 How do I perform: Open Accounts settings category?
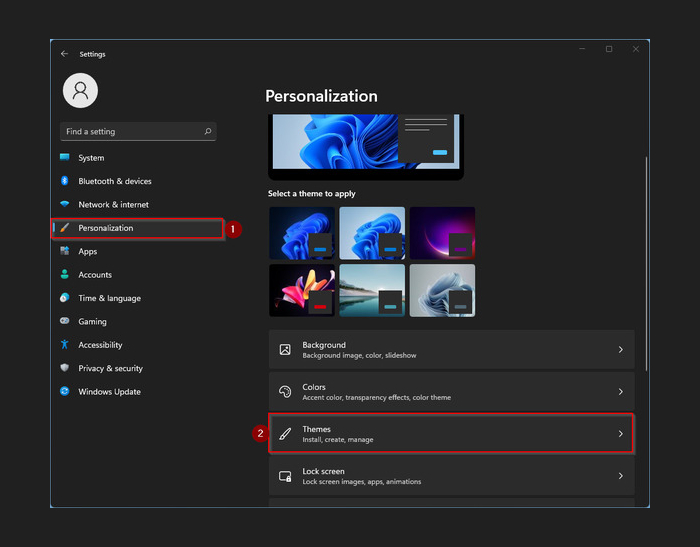tap(138, 275)
